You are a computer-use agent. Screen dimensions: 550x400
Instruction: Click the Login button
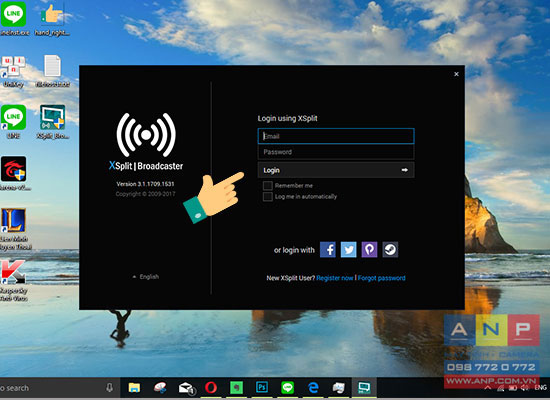(336, 170)
